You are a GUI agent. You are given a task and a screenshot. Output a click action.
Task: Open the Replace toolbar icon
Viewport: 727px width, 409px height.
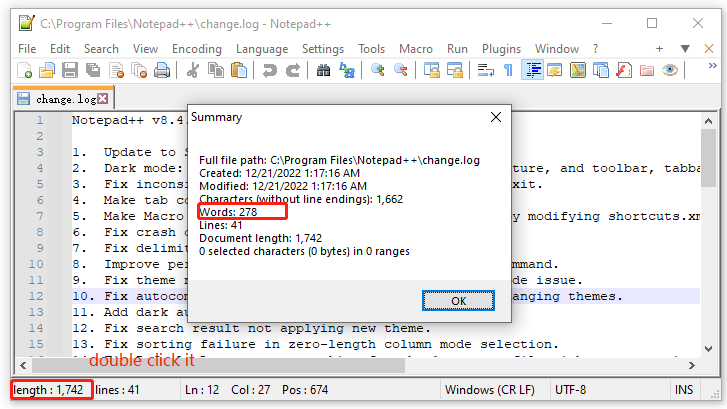[346, 70]
